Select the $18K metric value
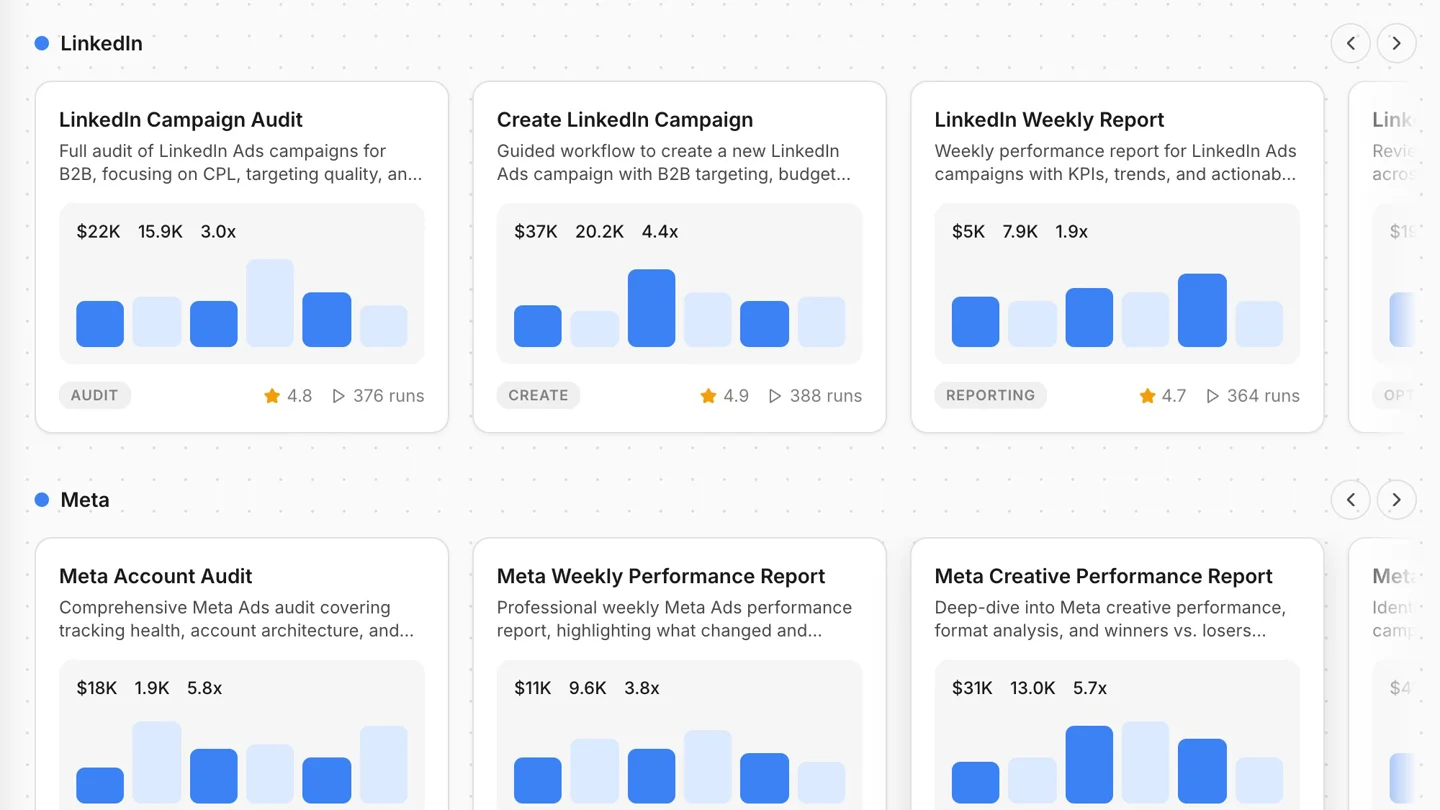1440x810 pixels. (97, 688)
